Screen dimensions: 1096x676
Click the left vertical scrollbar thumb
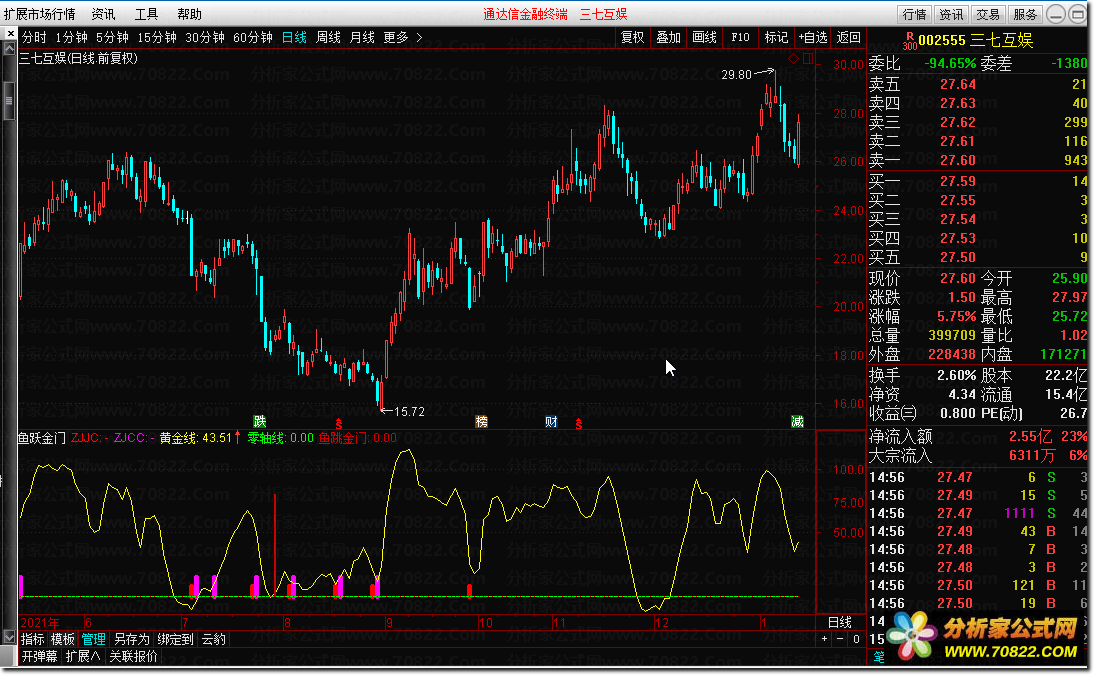pos(9,101)
